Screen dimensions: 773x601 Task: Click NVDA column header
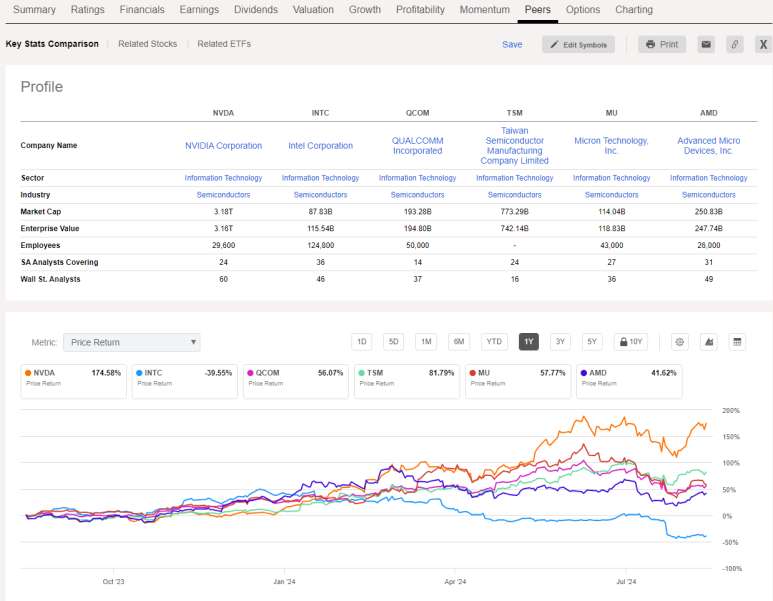tap(223, 113)
